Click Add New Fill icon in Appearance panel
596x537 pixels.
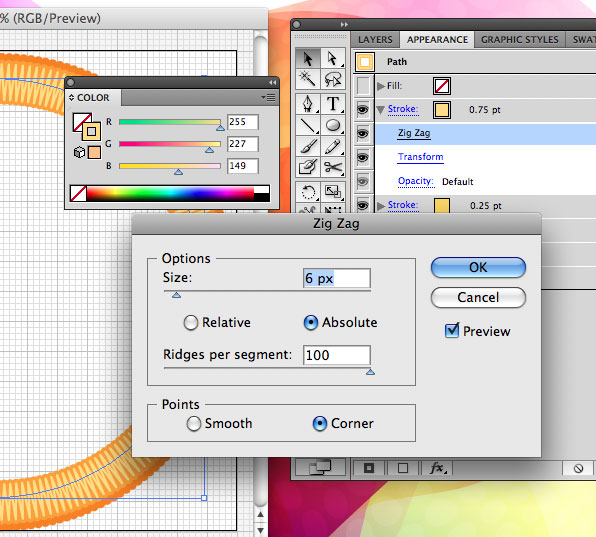[x=403, y=468]
